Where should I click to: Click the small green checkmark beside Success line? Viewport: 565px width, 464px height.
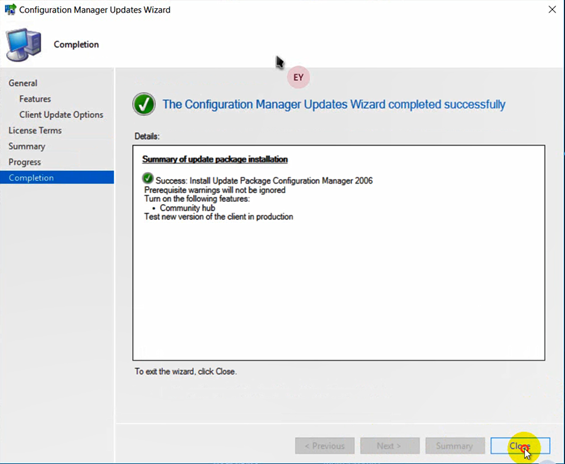[148, 178]
